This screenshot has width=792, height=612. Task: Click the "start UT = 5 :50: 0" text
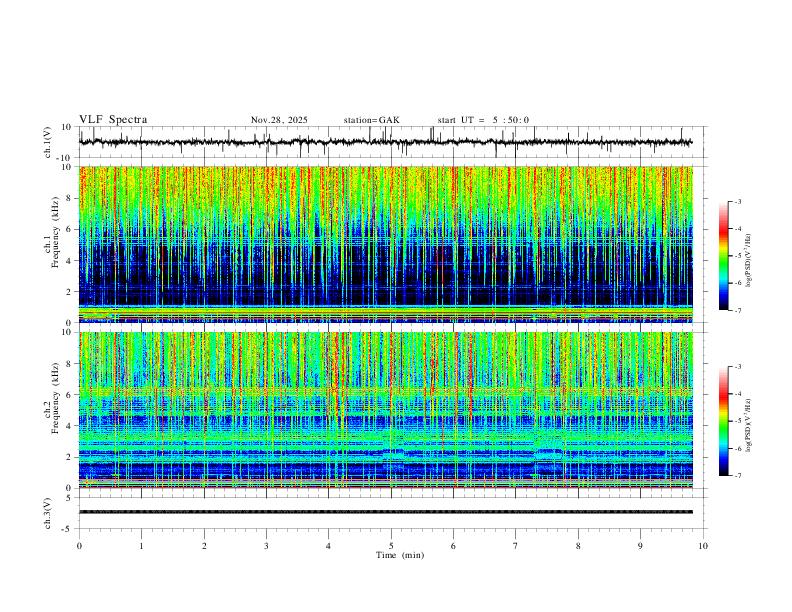tap(483, 120)
